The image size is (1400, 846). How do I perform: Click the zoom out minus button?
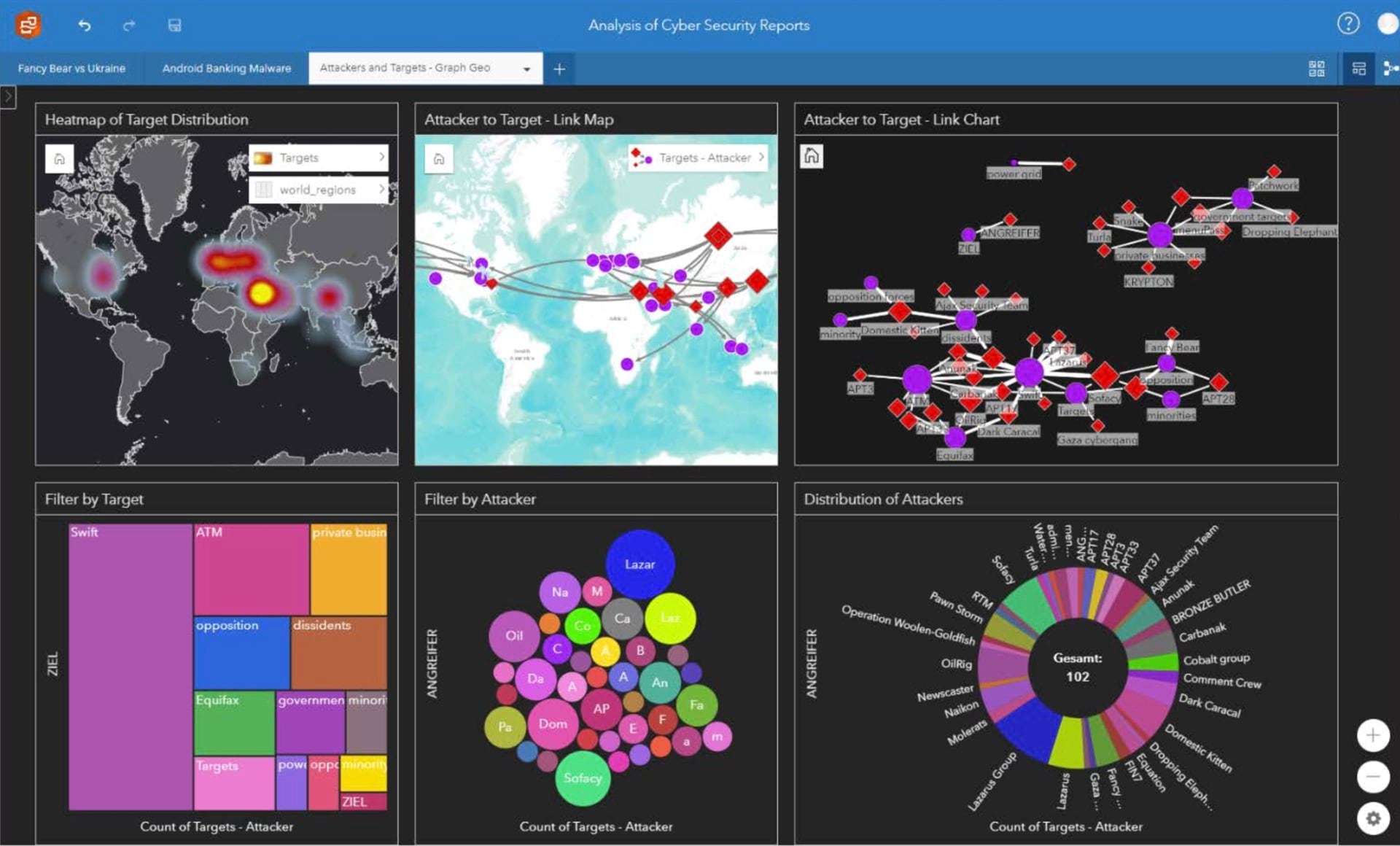1372,777
